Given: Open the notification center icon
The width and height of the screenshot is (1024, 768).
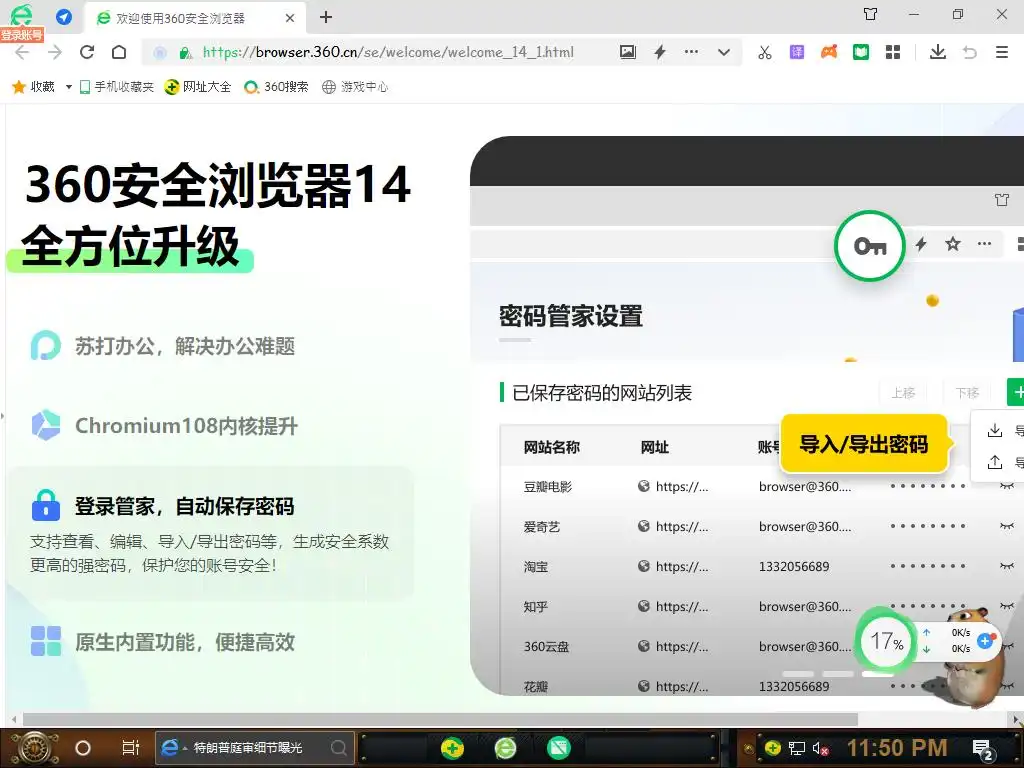Looking at the screenshot, I should click(x=982, y=749).
